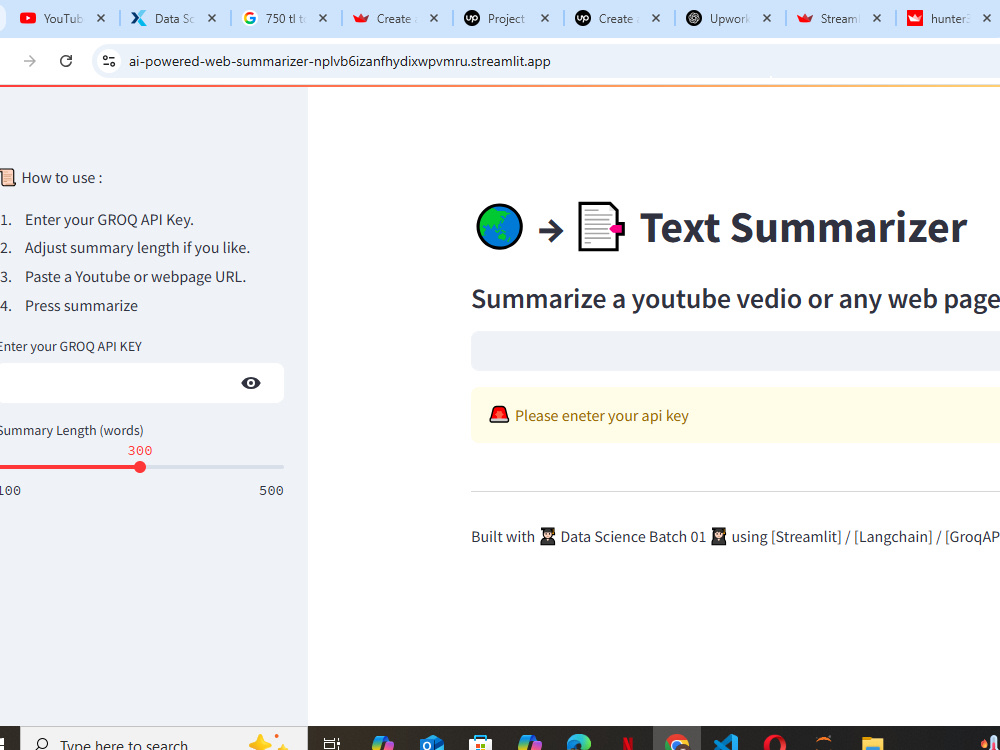
Task: Click the document emoji in the title
Action: (601, 226)
